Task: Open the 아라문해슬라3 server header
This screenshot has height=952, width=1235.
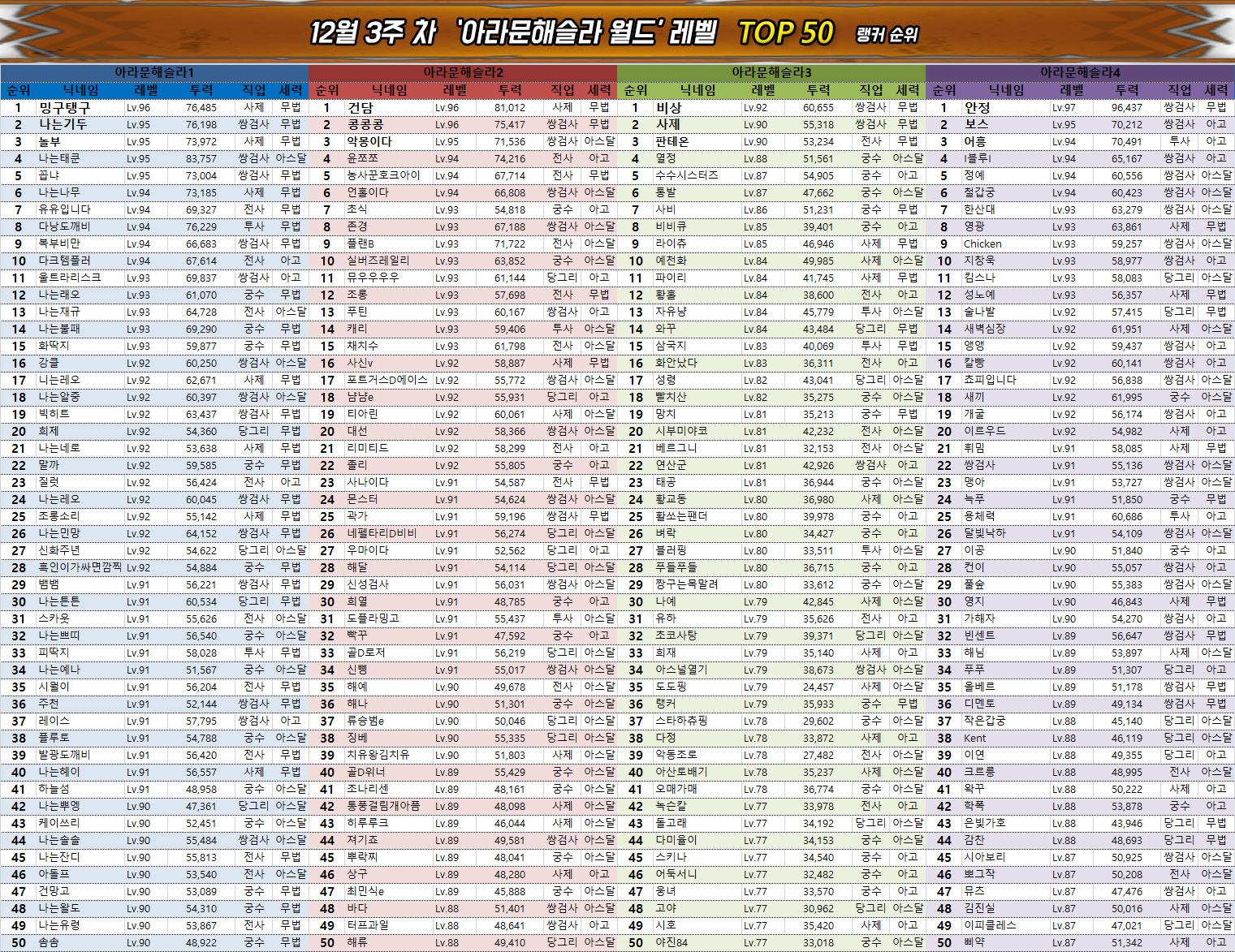Action: 771,72
